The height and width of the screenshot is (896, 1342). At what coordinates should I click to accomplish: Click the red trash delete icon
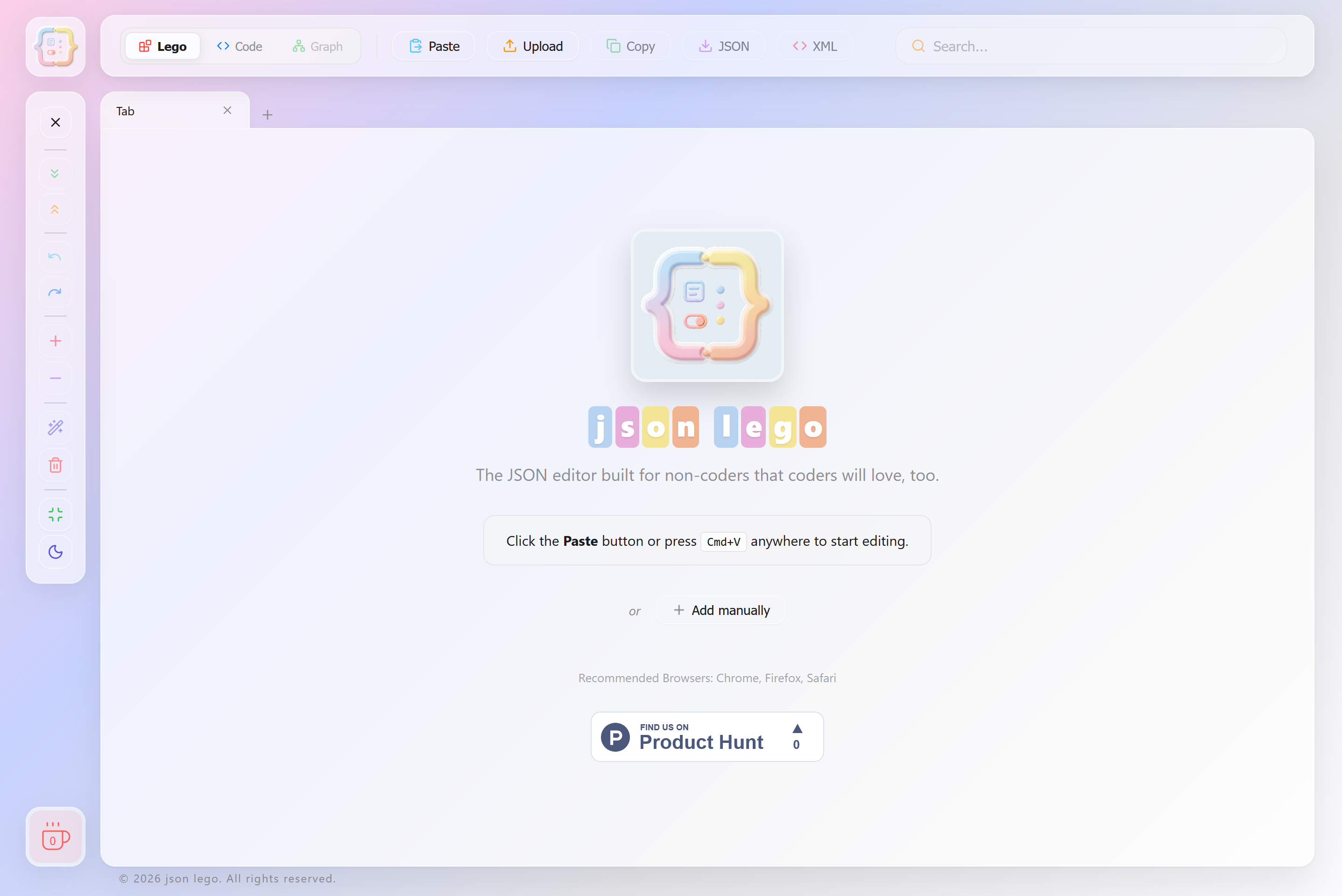pyautogui.click(x=56, y=465)
